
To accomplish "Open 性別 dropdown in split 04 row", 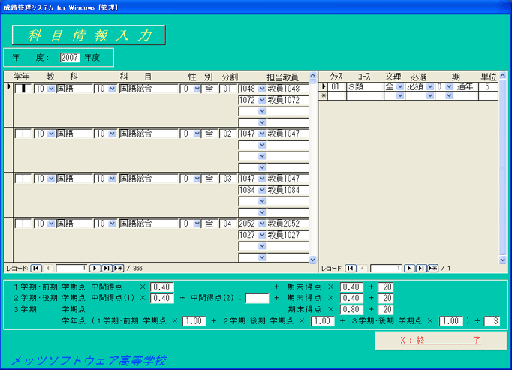I will 197,224.
